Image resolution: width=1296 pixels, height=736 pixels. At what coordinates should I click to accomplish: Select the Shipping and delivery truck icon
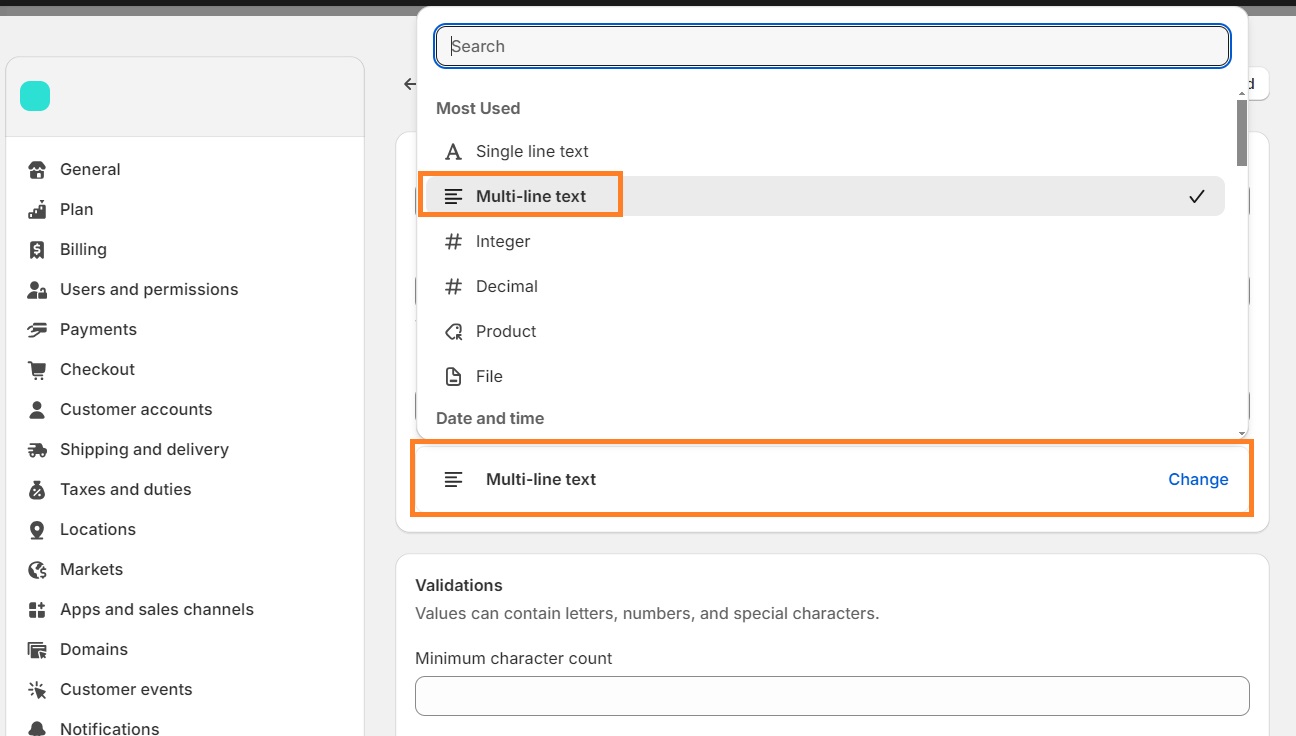(37, 449)
